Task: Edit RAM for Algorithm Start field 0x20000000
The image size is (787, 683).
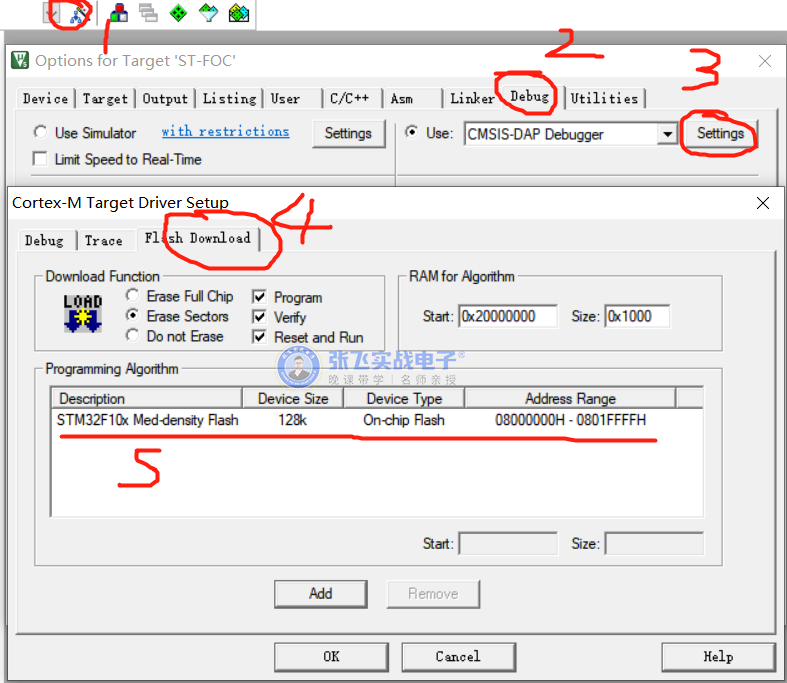Action: tap(507, 316)
